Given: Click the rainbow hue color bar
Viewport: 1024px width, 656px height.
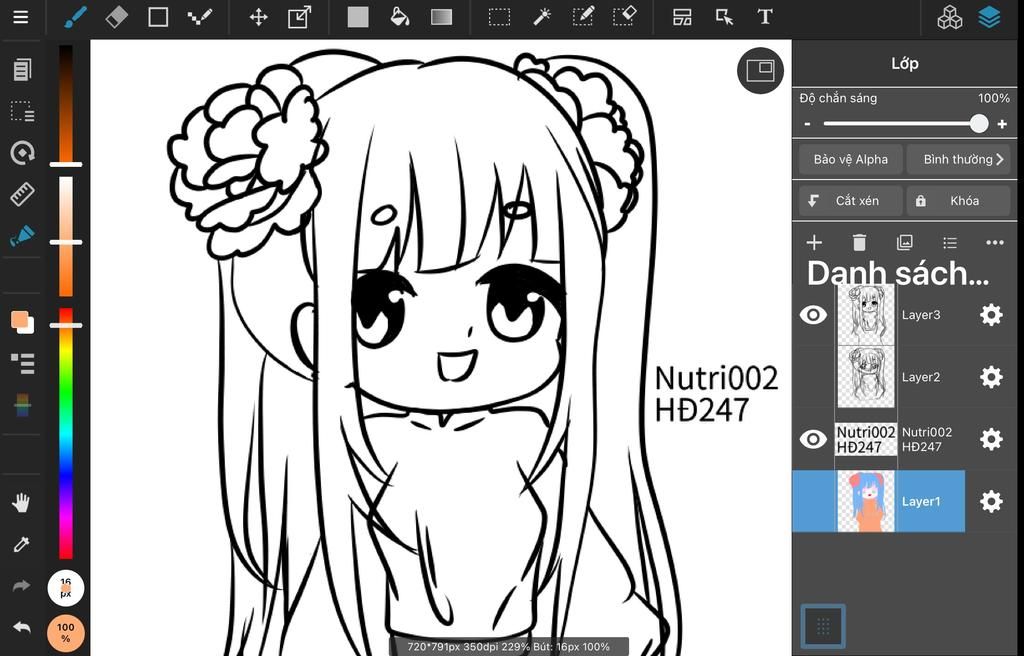Looking at the screenshot, I should 66,433.
